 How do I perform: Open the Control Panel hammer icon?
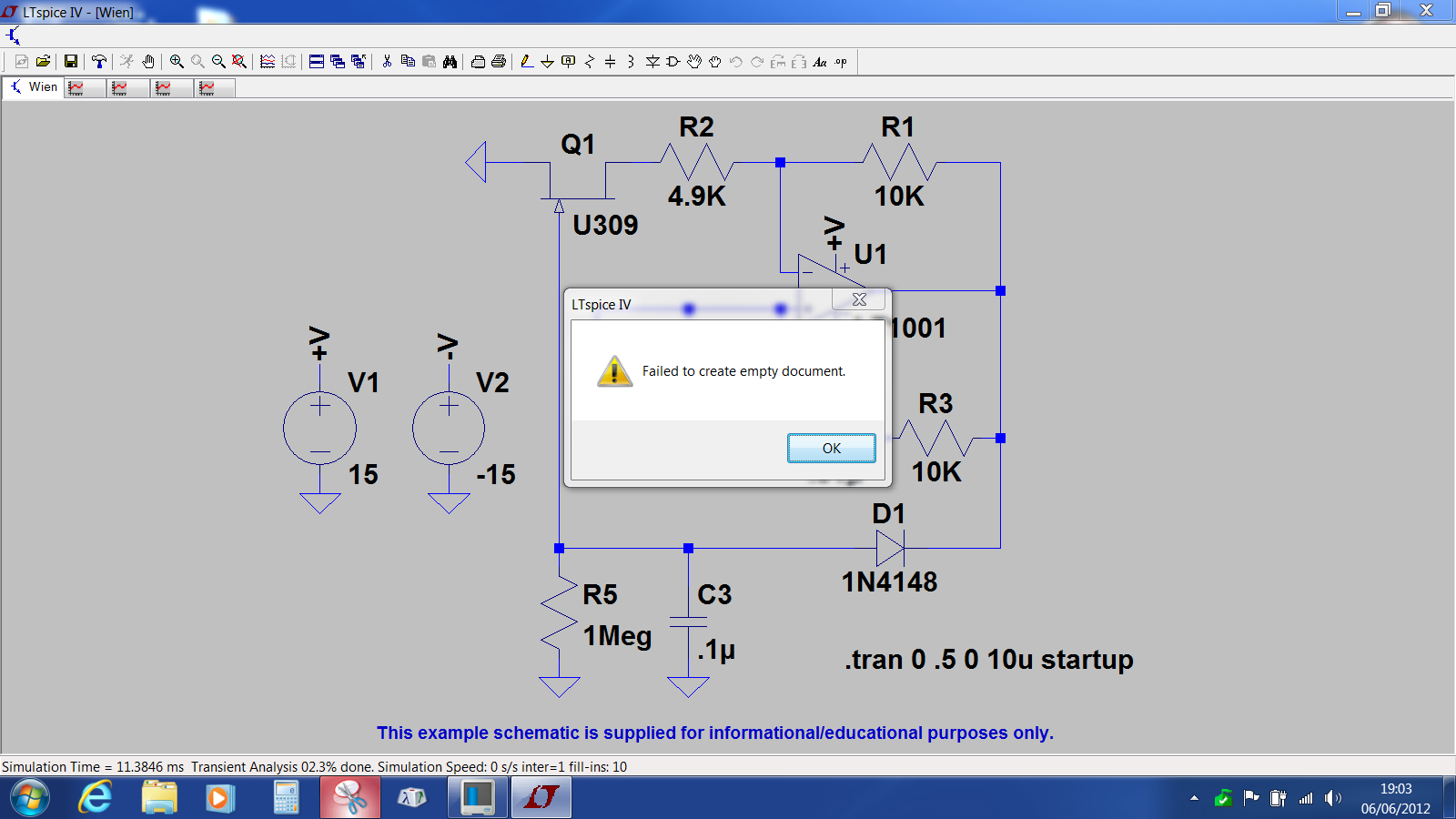(99, 62)
